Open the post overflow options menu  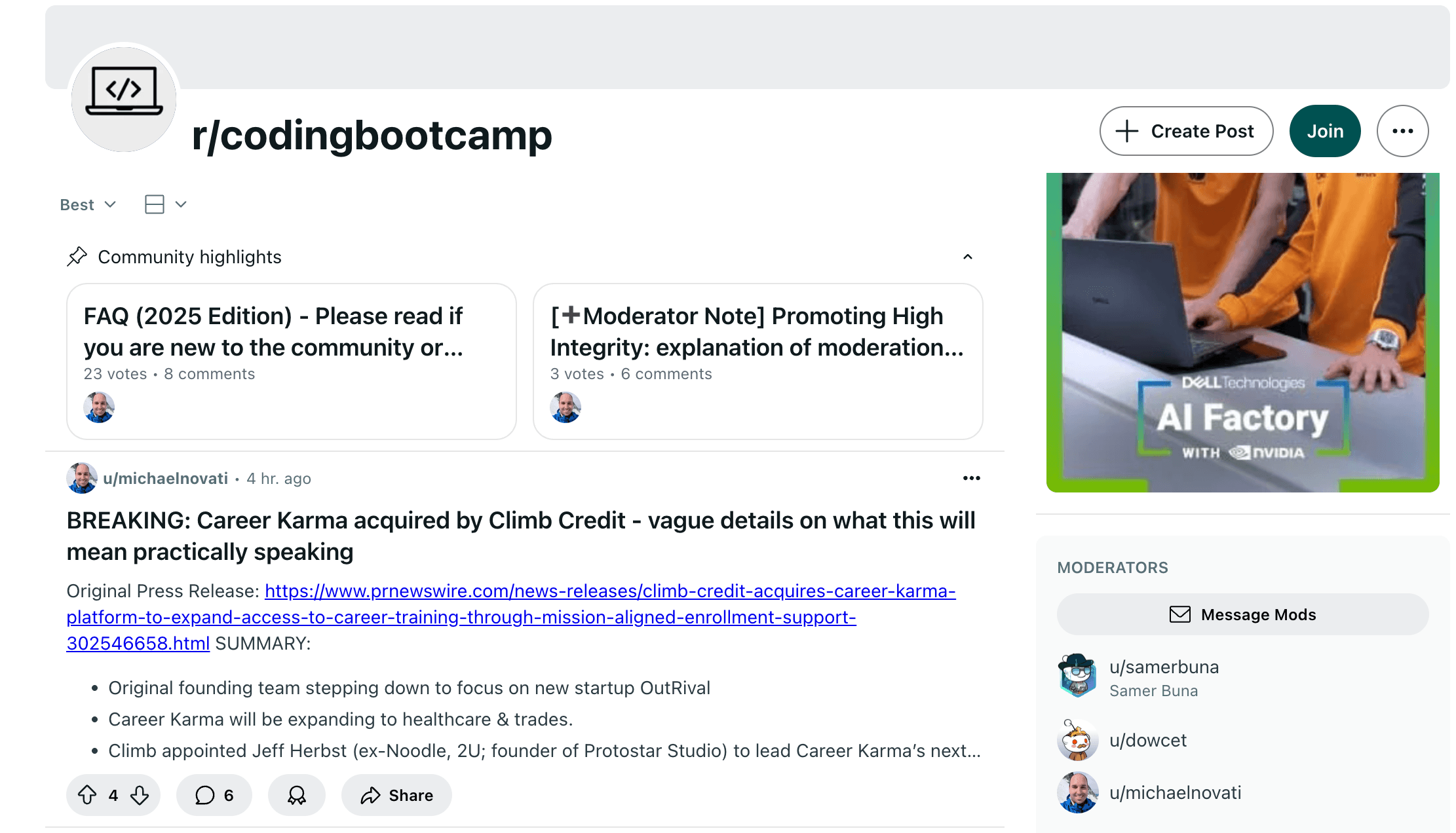971,478
